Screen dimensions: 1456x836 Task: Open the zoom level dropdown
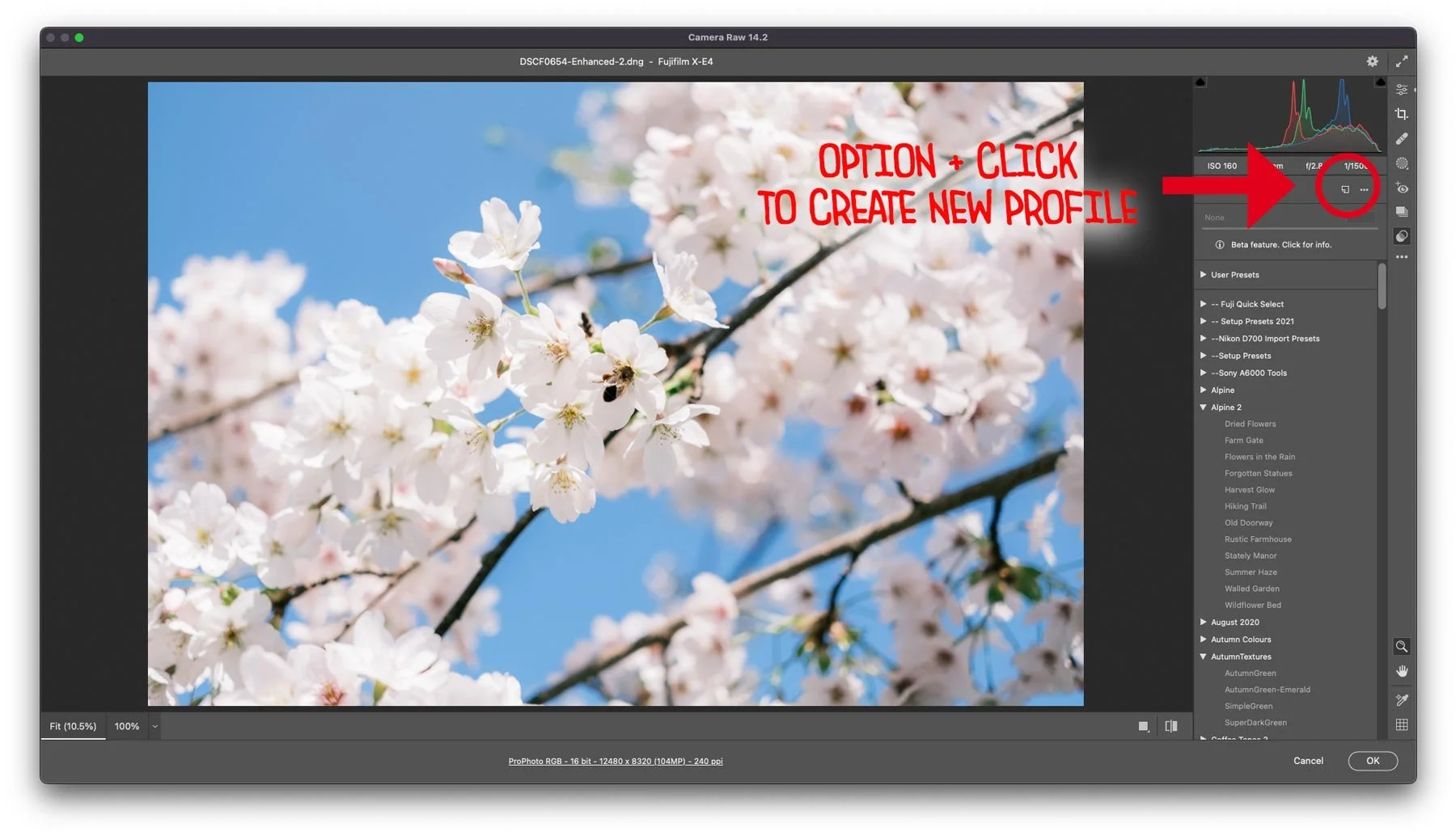pyautogui.click(x=154, y=726)
